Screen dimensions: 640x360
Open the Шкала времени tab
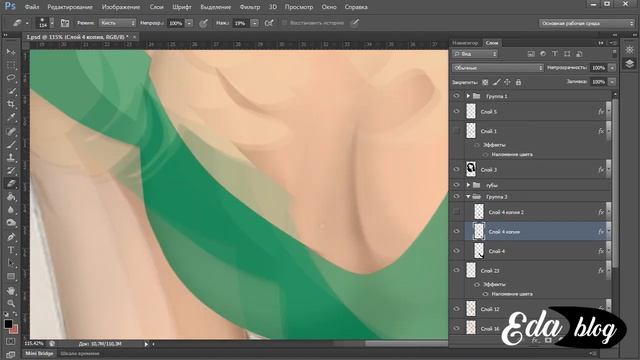[x=80, y=353]
